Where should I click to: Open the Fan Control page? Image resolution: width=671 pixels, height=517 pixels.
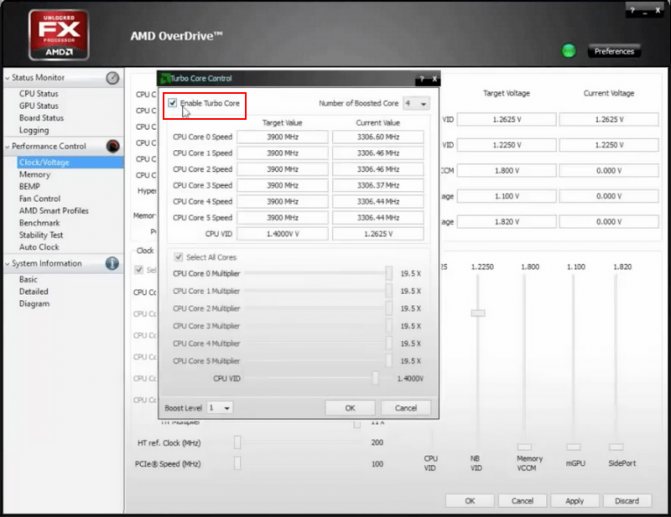40,199
